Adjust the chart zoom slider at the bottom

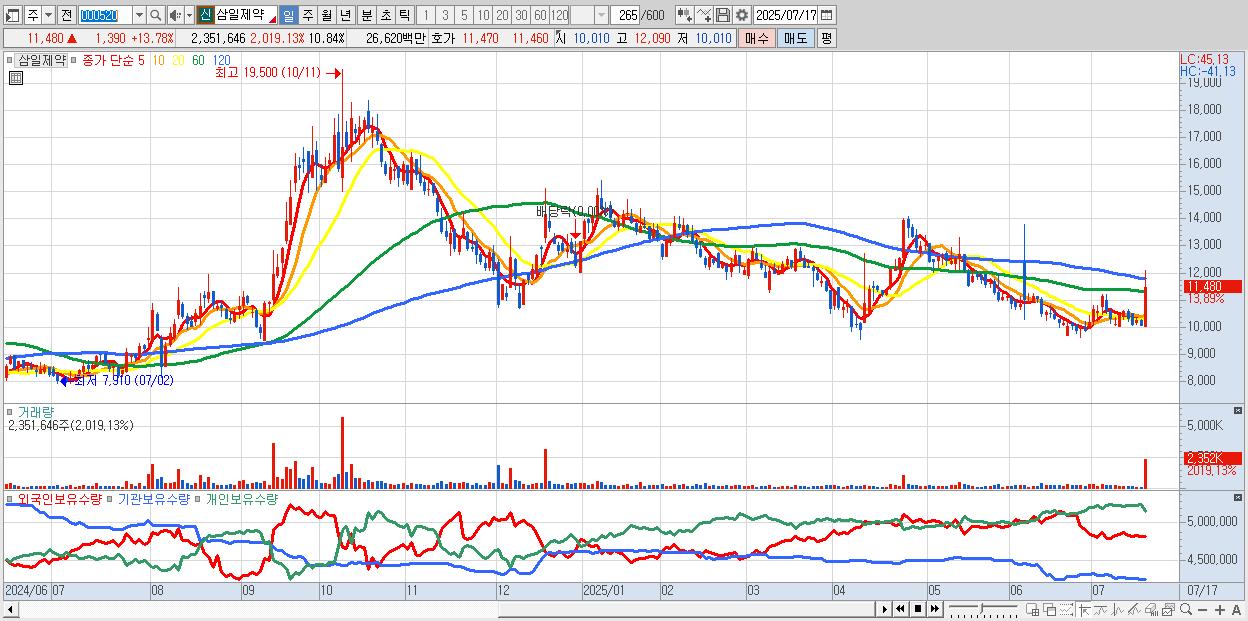point(981,609)
